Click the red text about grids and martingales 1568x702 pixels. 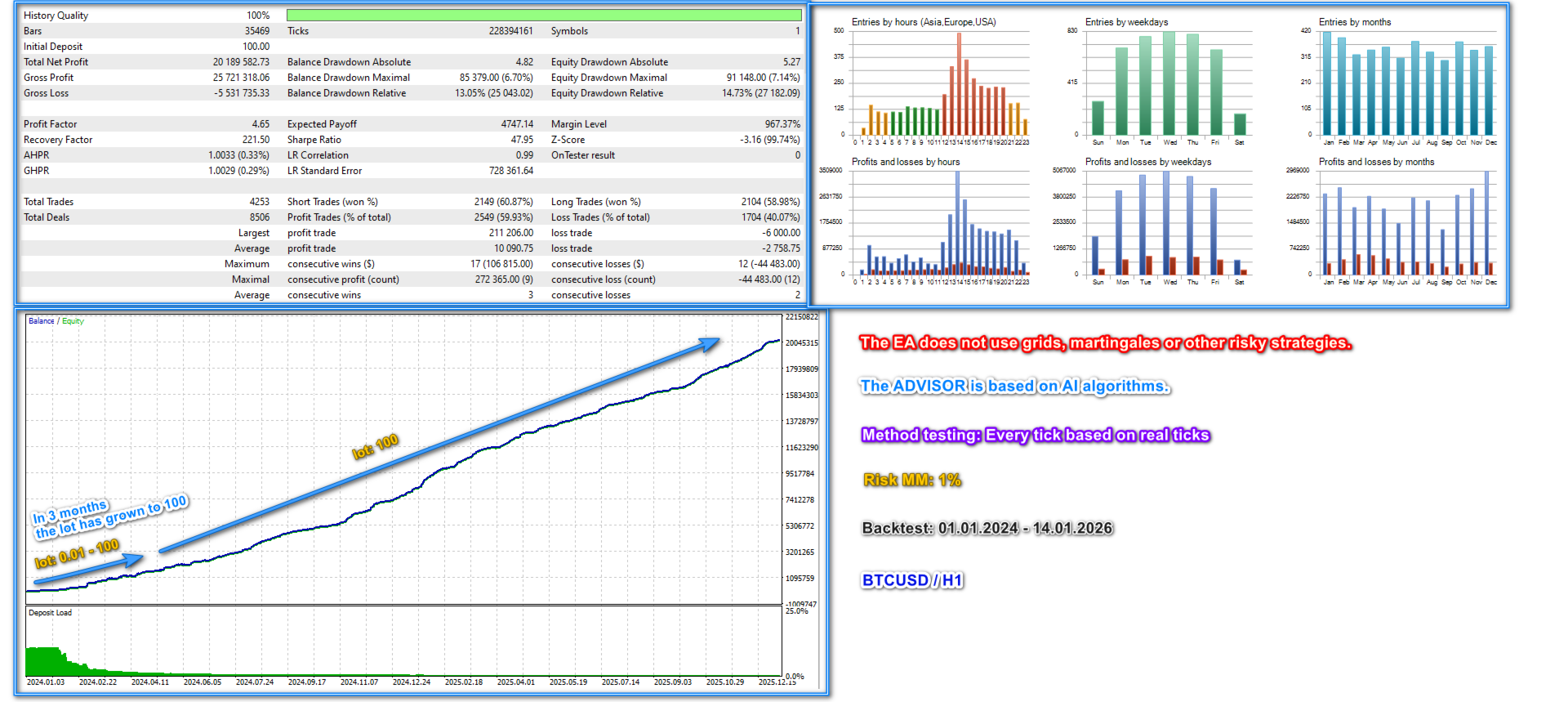coord(1106,342)
